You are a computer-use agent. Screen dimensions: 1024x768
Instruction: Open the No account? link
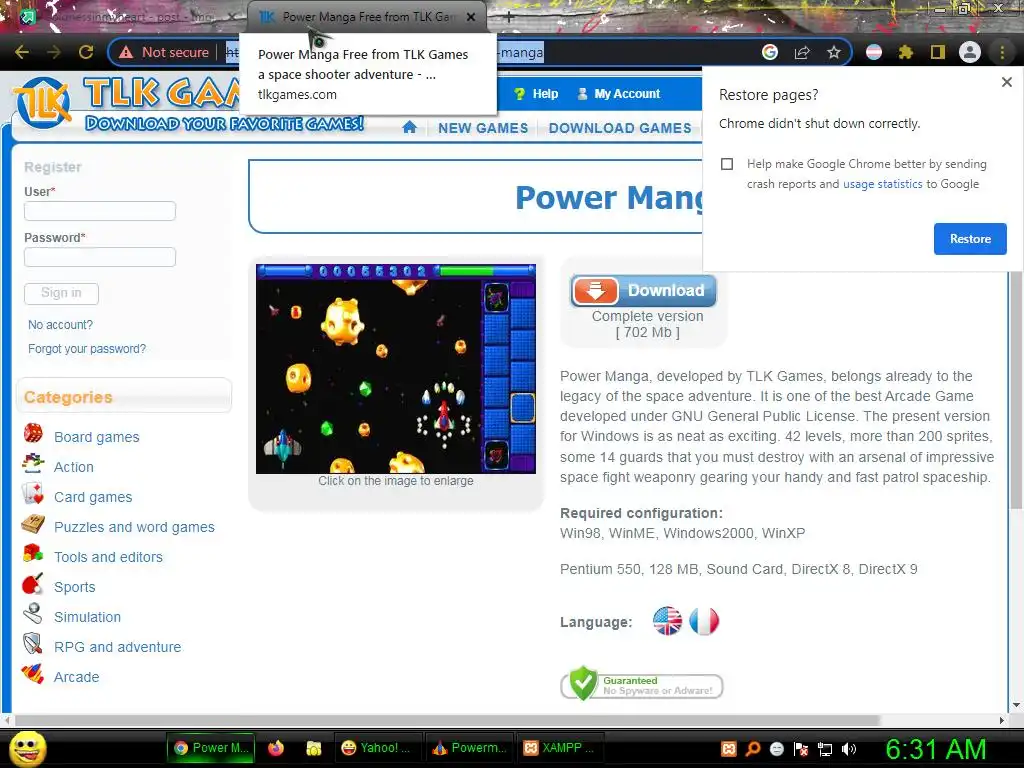tap(60, 325)
